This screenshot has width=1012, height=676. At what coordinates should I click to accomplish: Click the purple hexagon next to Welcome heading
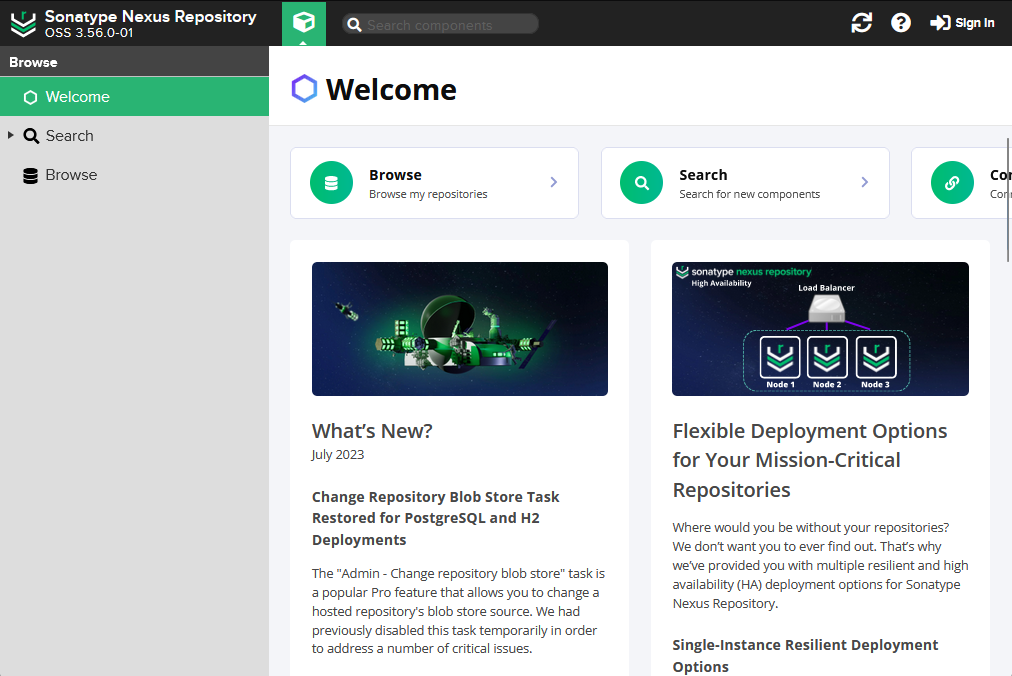(304, 88)
